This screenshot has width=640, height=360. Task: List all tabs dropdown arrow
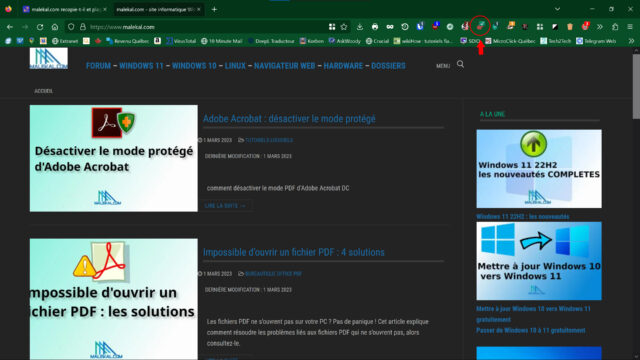click(x=557, y=9)
